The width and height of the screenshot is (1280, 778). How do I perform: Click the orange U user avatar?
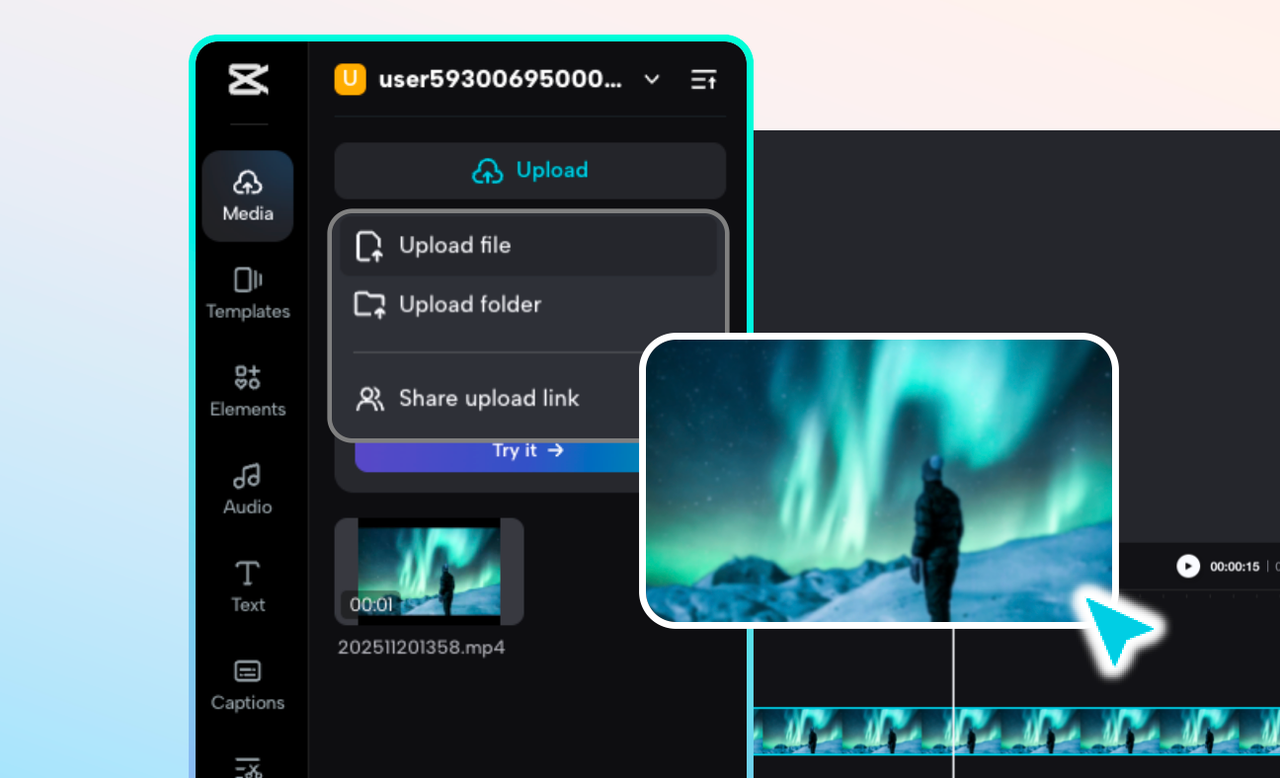[x=350, y=79]
